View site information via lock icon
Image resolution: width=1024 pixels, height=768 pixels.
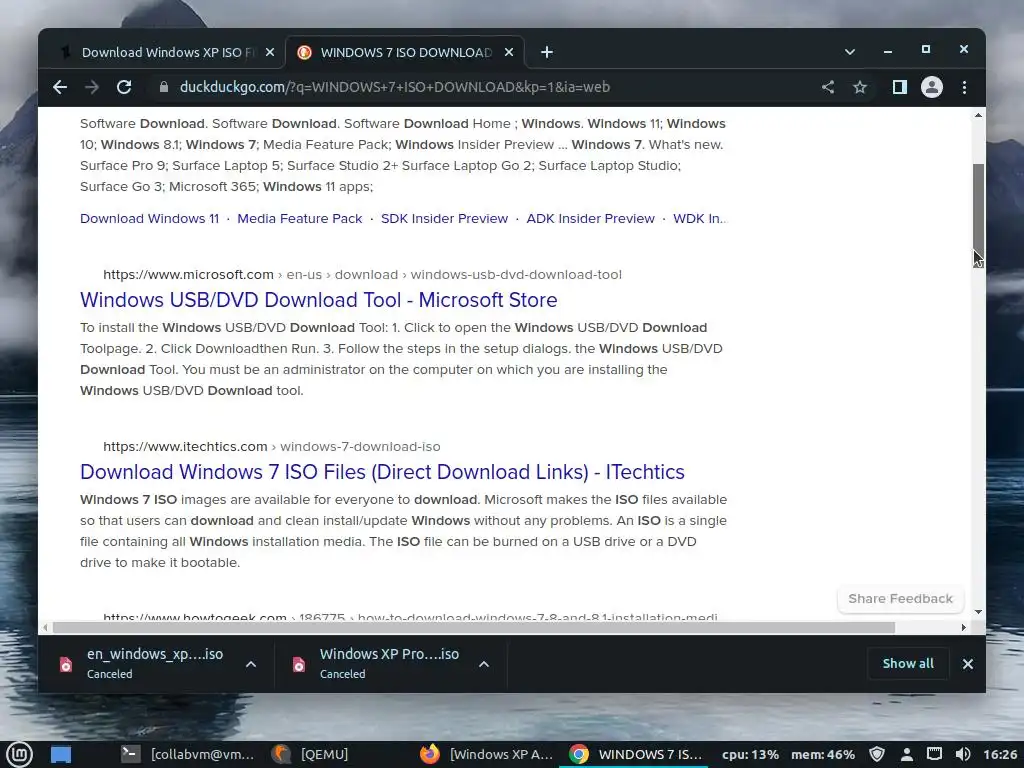click(x=163, y=87)
